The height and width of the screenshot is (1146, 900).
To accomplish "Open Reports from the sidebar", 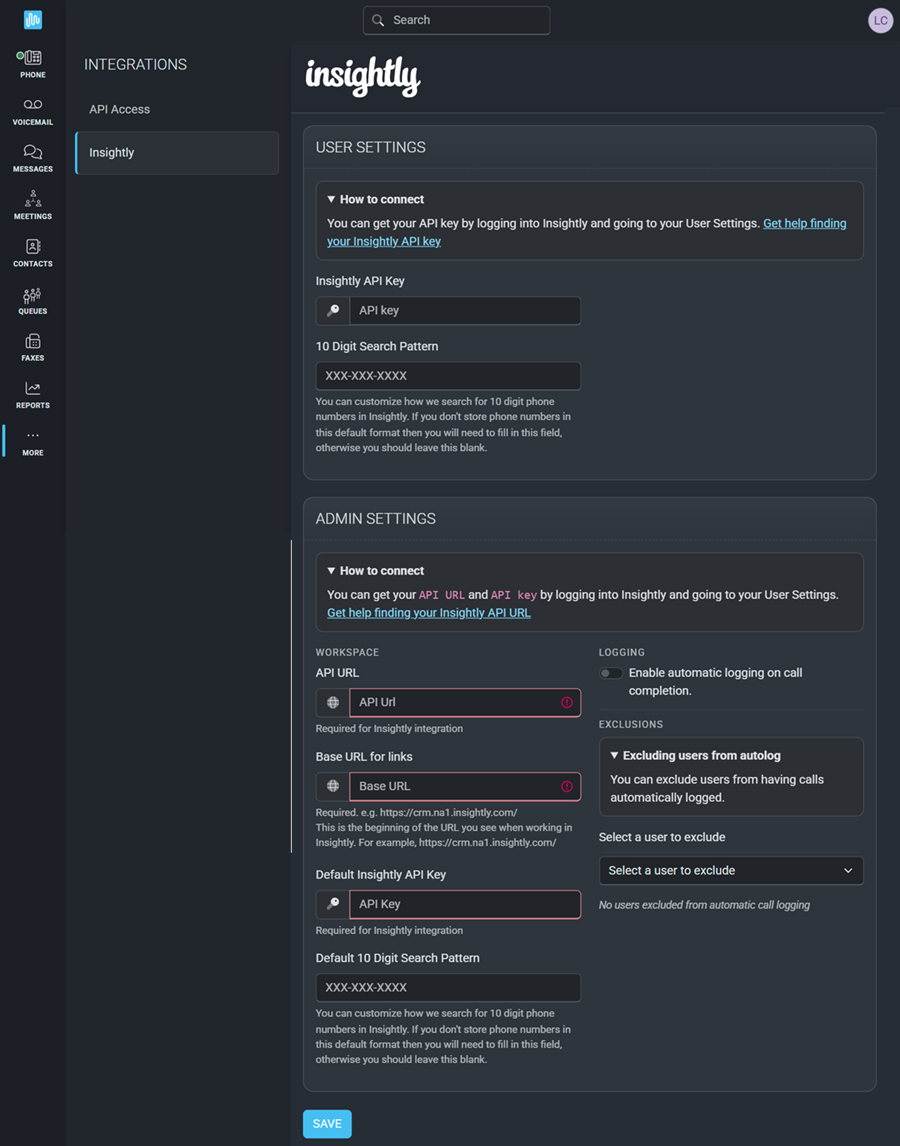I will 32,394.
